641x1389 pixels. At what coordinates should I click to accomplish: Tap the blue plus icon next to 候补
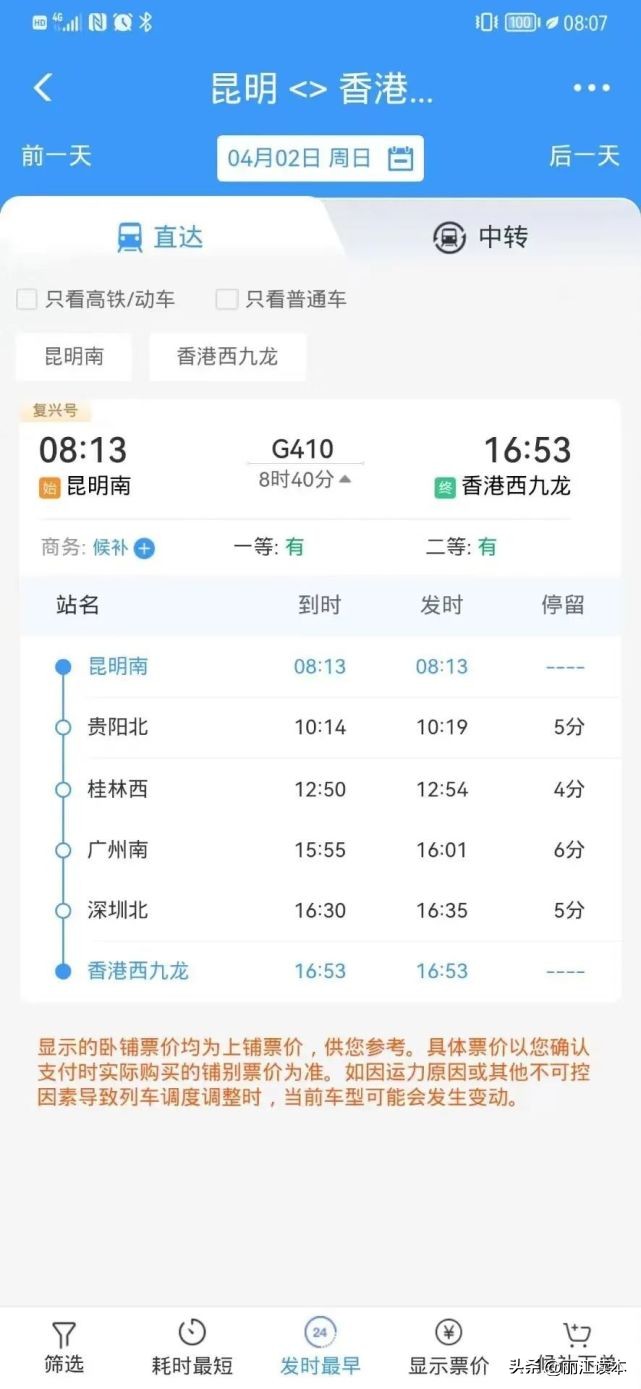[143, 548]
